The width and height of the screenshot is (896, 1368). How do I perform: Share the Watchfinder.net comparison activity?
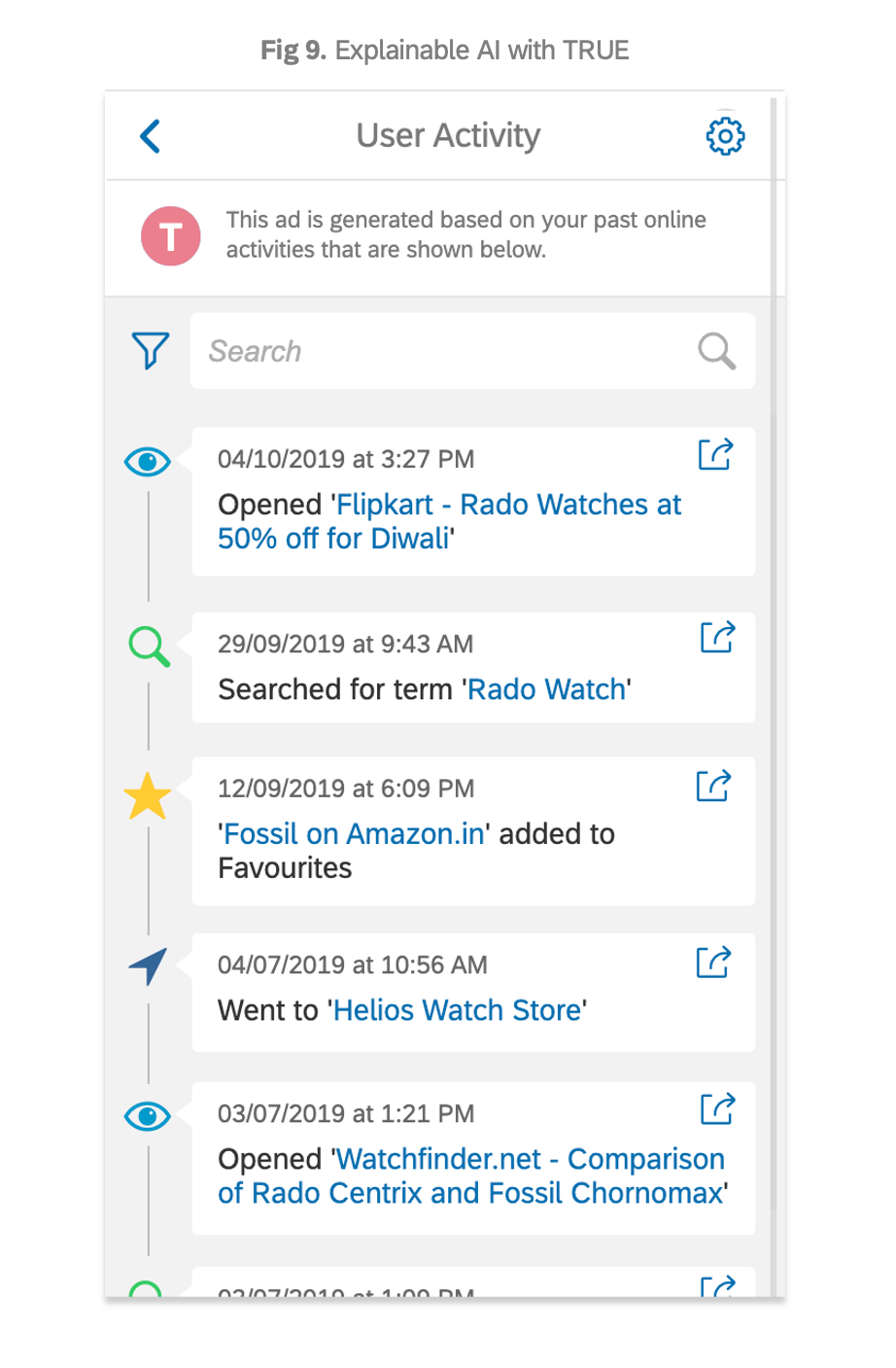pyautogui.click(x=717, y=1109)
